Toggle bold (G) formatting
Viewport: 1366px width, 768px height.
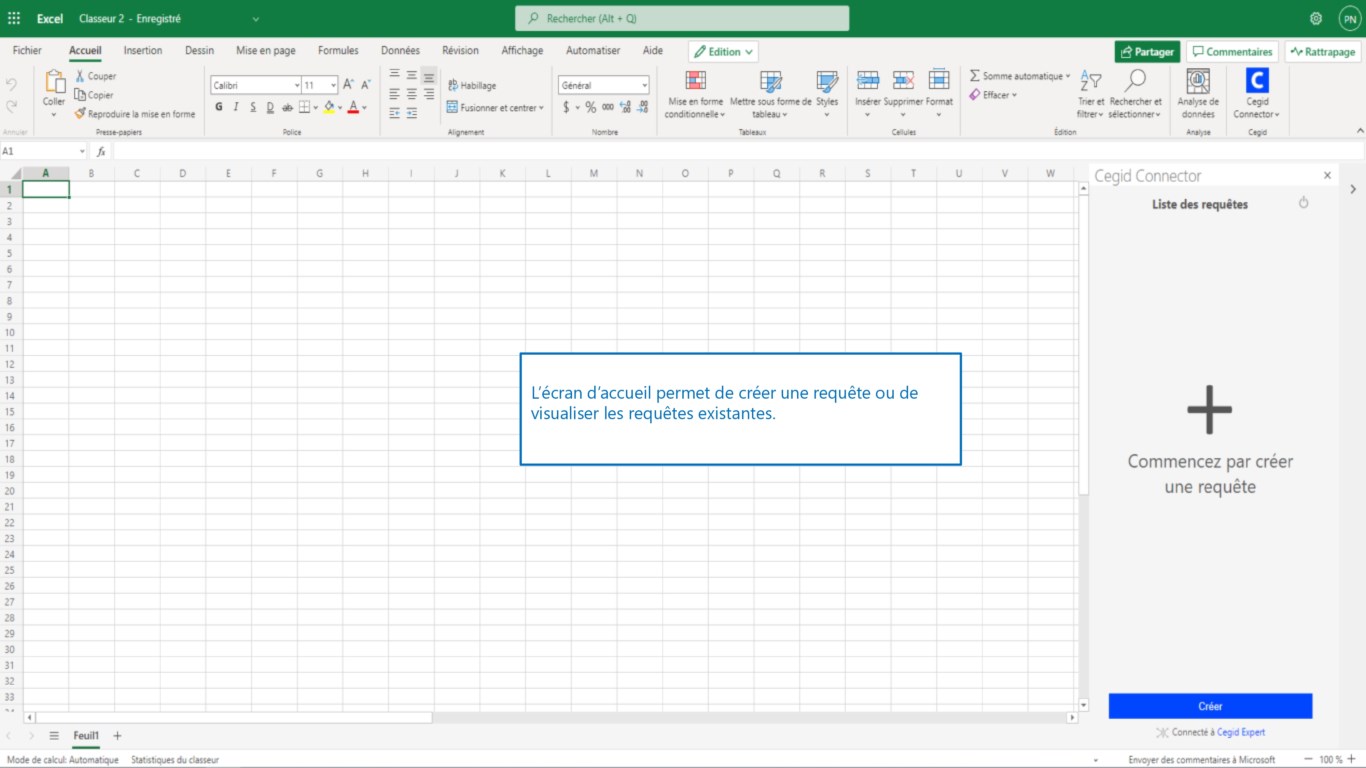[x=219, y=107]
